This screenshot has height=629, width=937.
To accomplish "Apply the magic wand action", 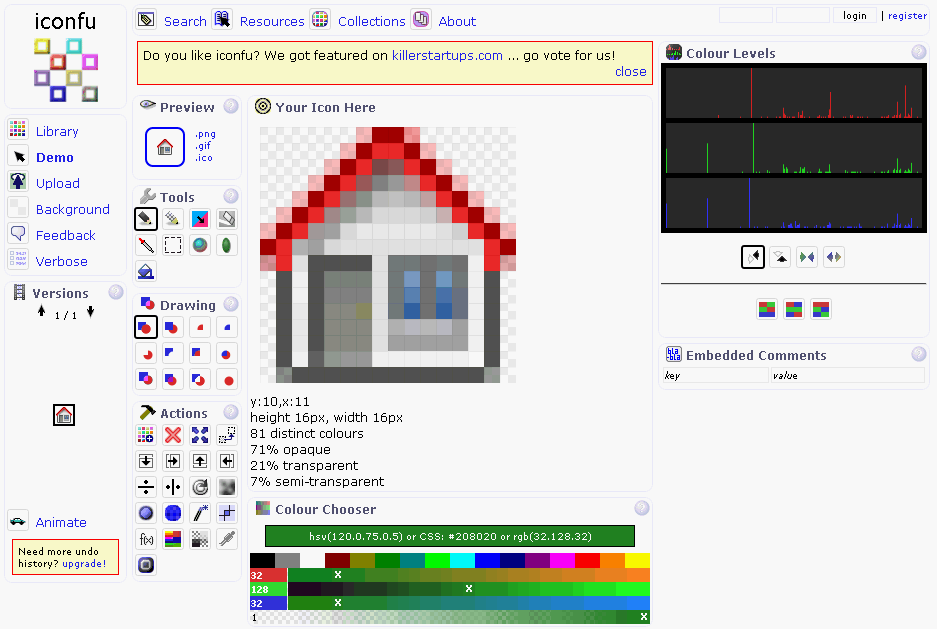I will click(199, 513).
